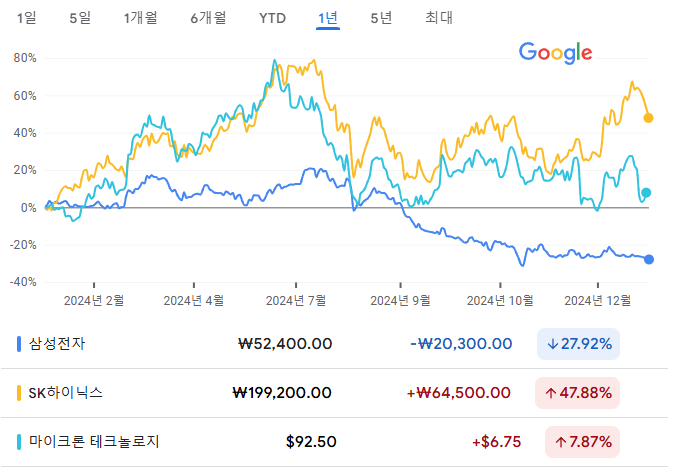Click the 2024년 7월 axis label
The image size is (675, 472).
296,301
